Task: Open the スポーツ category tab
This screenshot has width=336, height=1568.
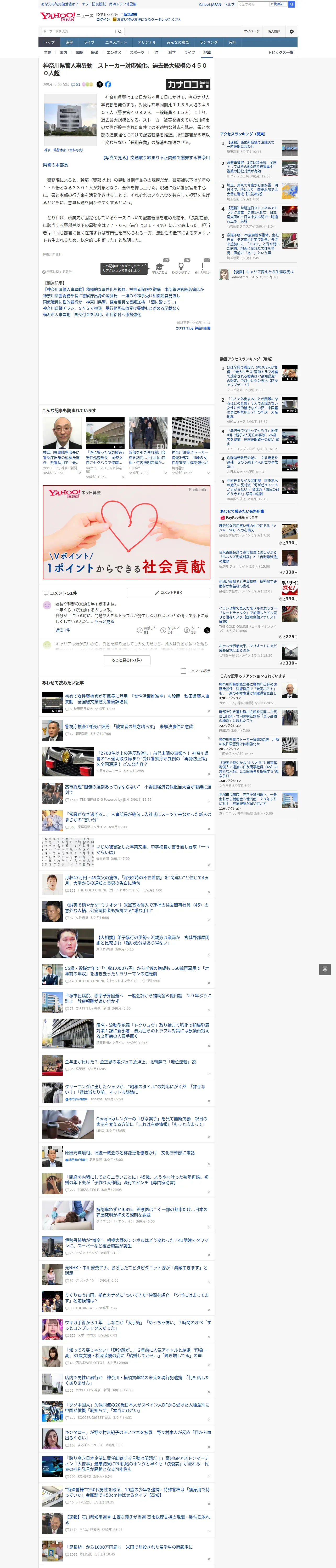Action: coord(137,52)
